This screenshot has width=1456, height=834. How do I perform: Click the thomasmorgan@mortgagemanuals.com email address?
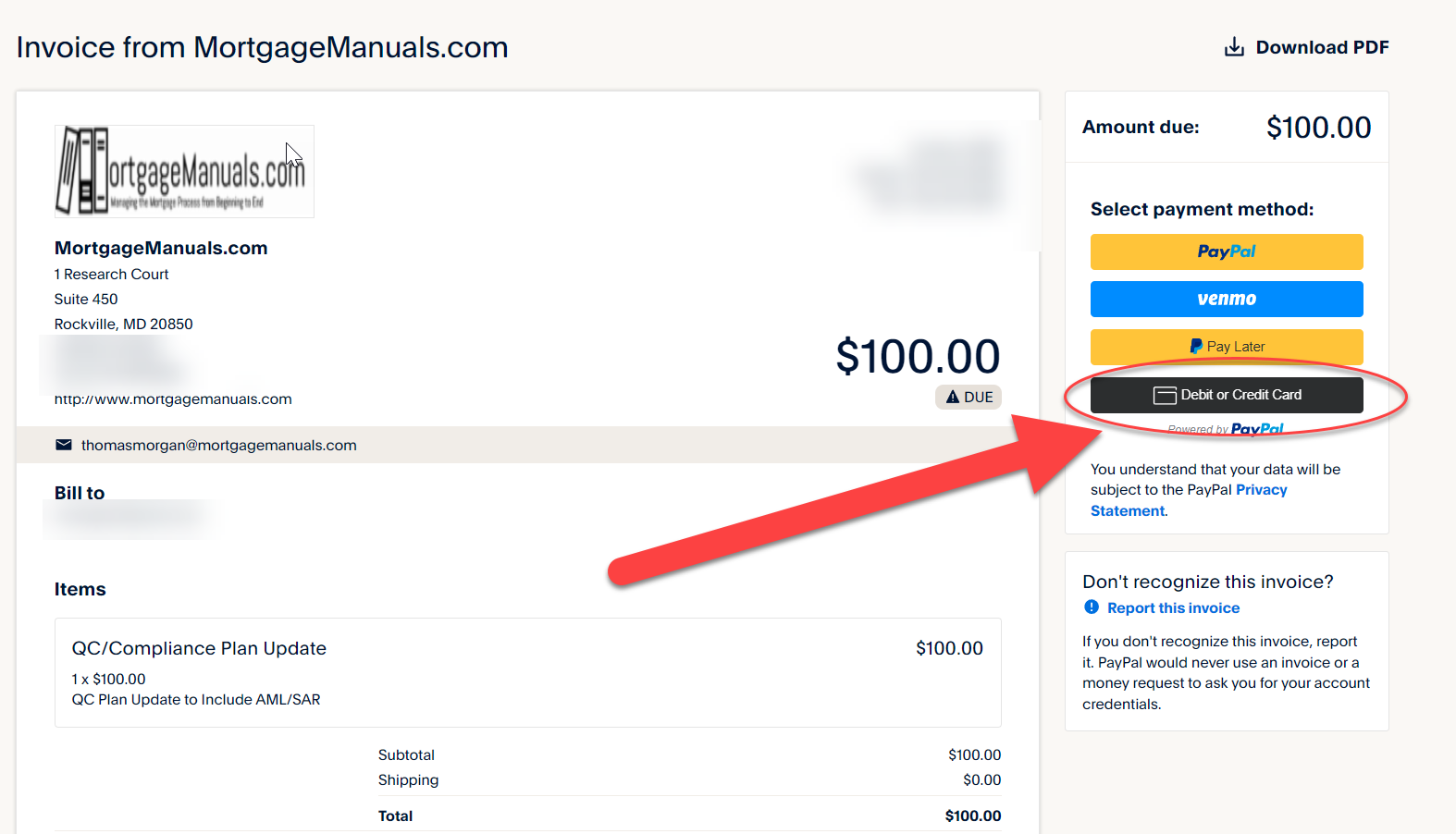click(x=218, y=445)
